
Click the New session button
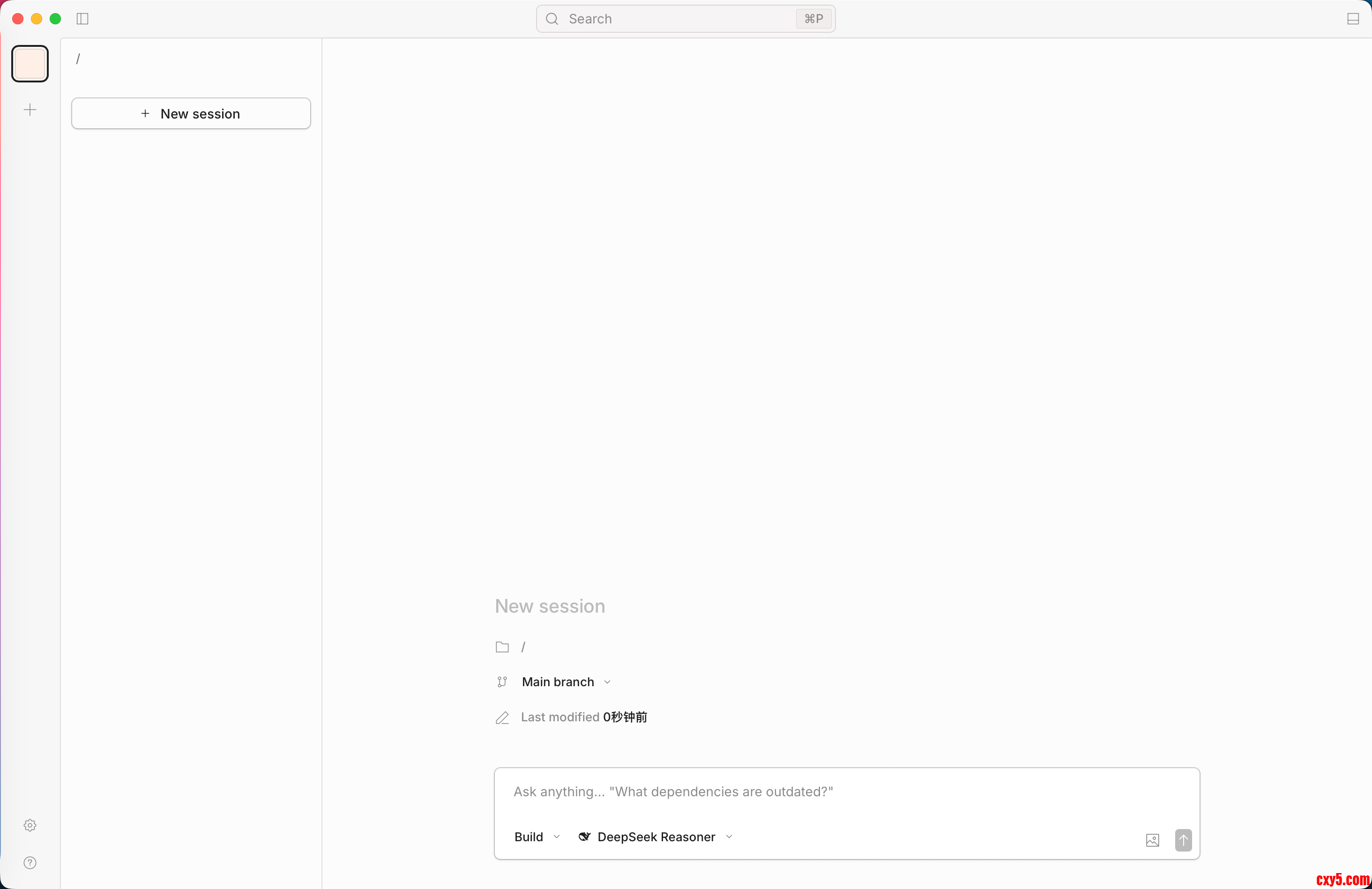click(x=191, y=113)
